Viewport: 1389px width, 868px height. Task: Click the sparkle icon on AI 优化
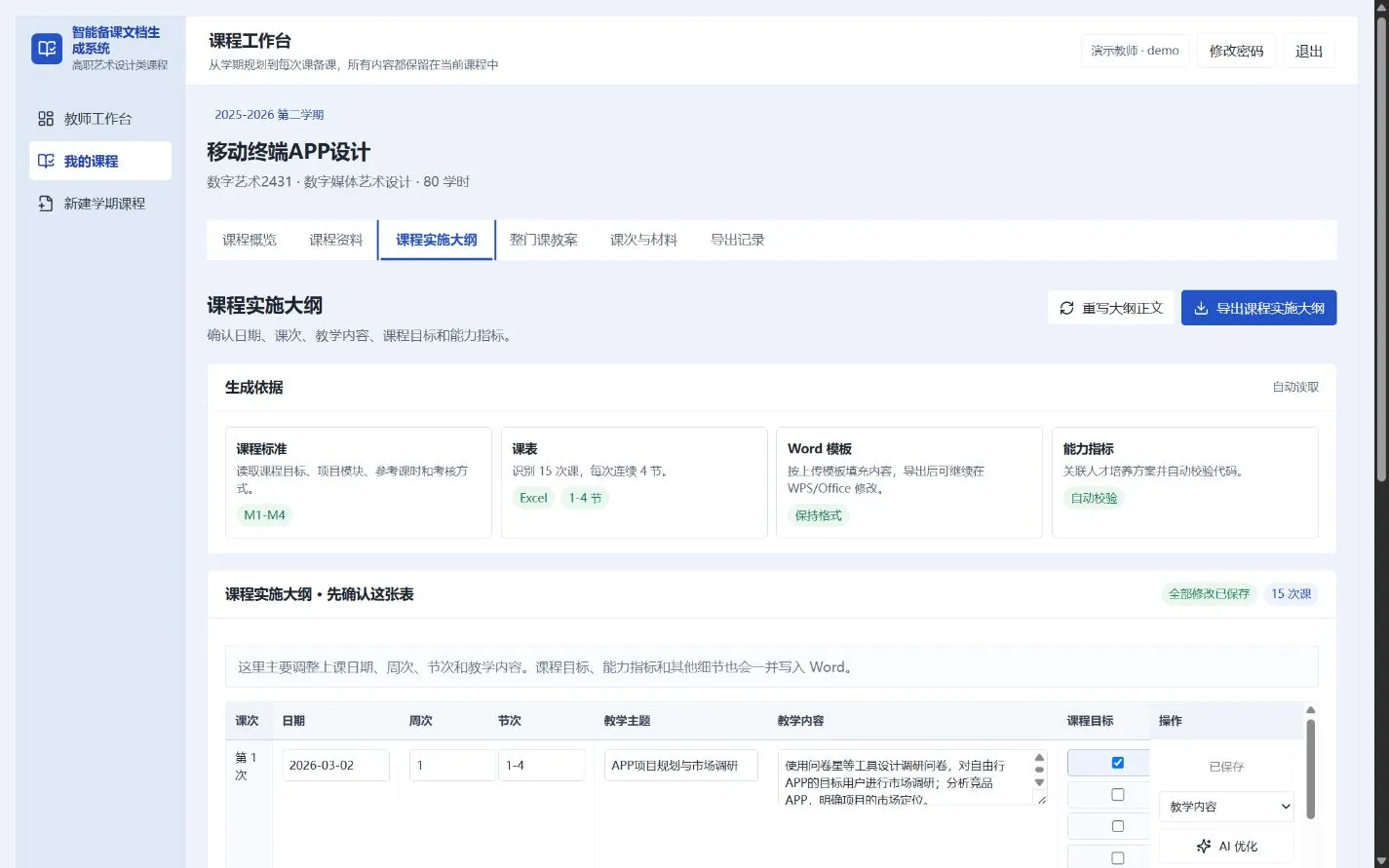pyautogui.click(x=1204, y=847)
